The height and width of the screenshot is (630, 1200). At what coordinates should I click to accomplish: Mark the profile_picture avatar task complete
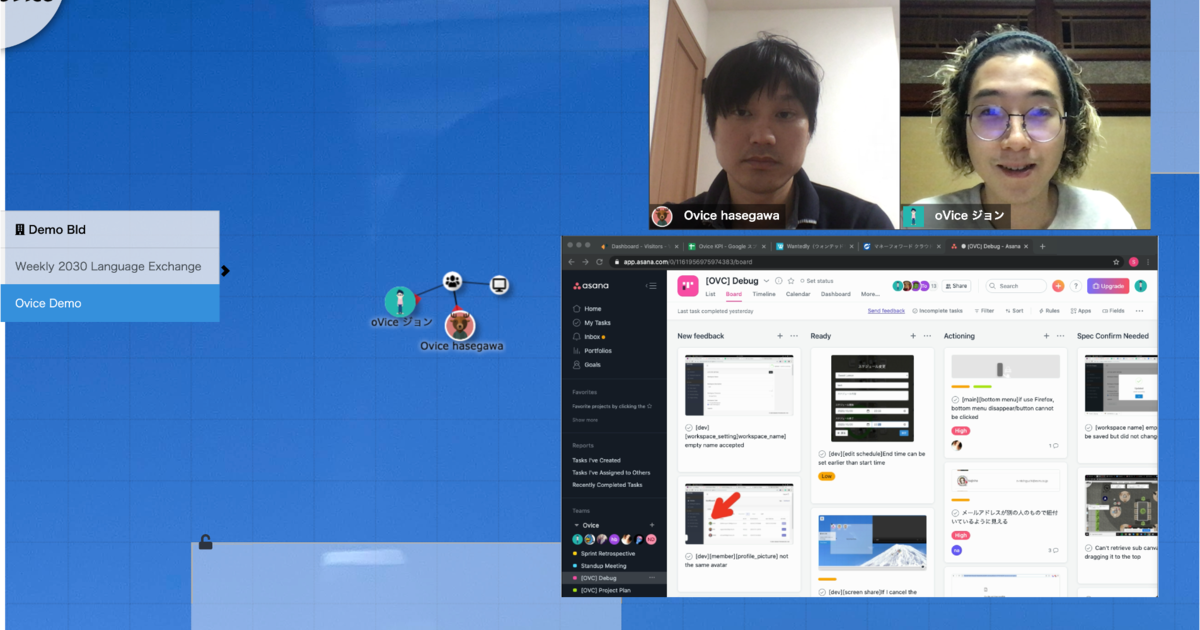[689, 556]
